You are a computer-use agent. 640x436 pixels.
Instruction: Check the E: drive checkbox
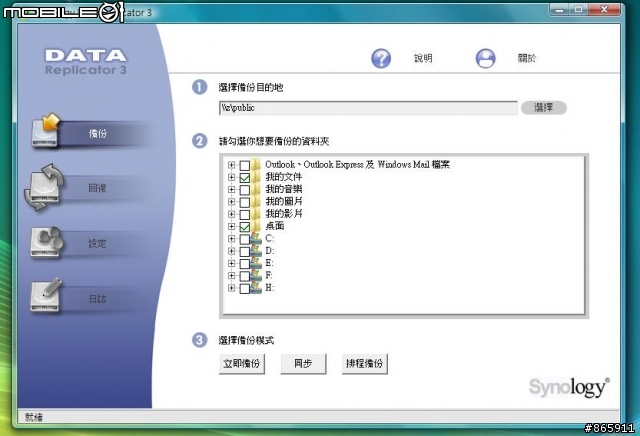coord(244,264)
